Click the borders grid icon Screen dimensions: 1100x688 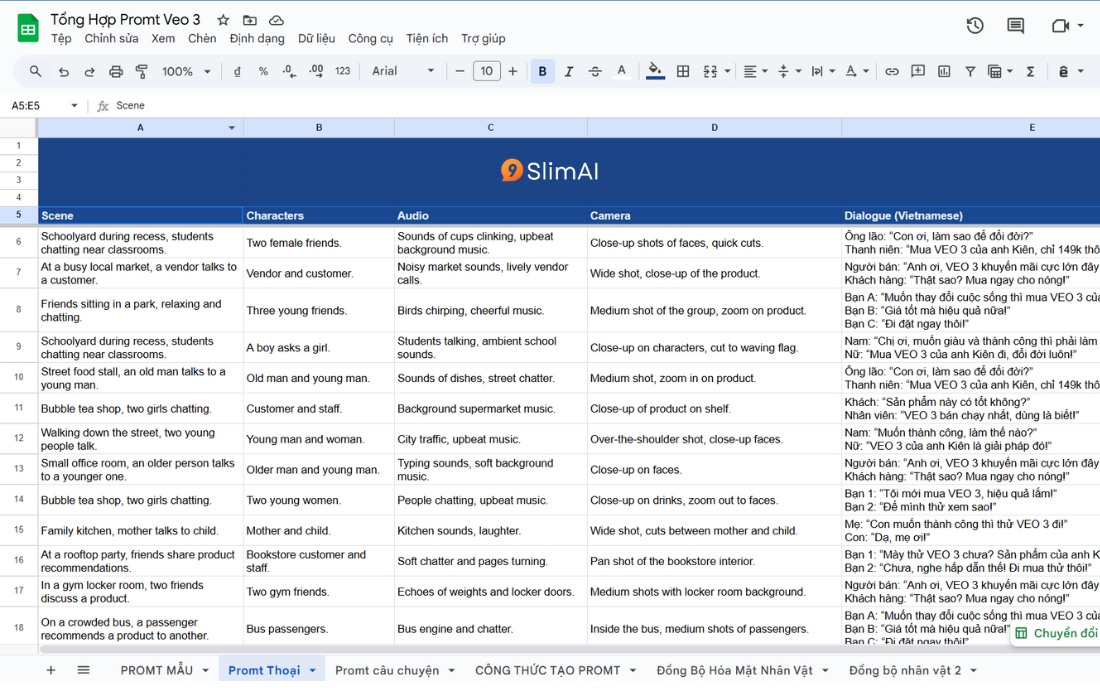point(683,71)
